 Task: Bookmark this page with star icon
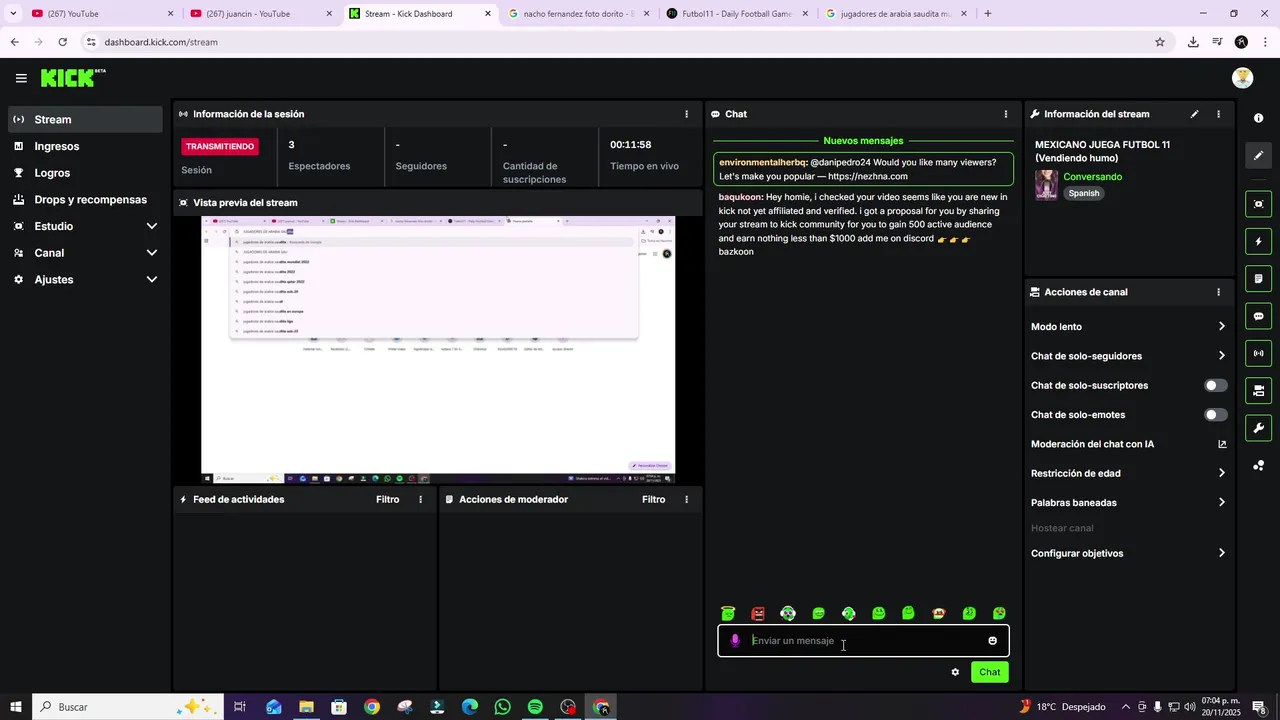[x=1160, y=42]
